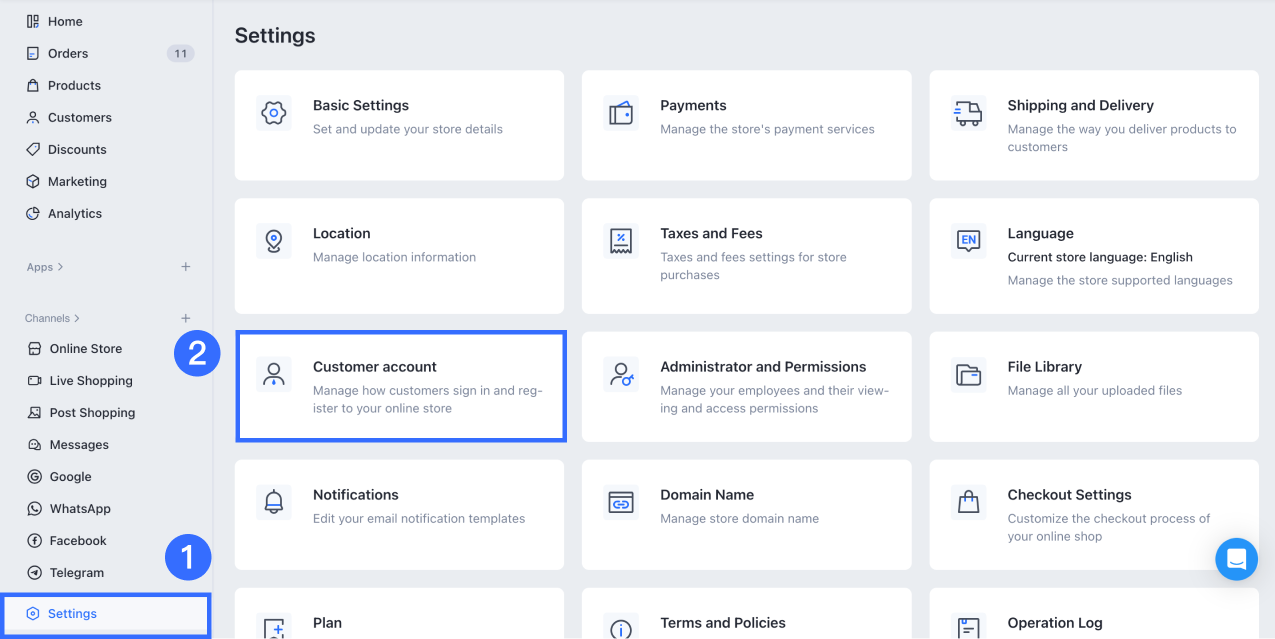Add a new app with plus icon

(185, 267)
